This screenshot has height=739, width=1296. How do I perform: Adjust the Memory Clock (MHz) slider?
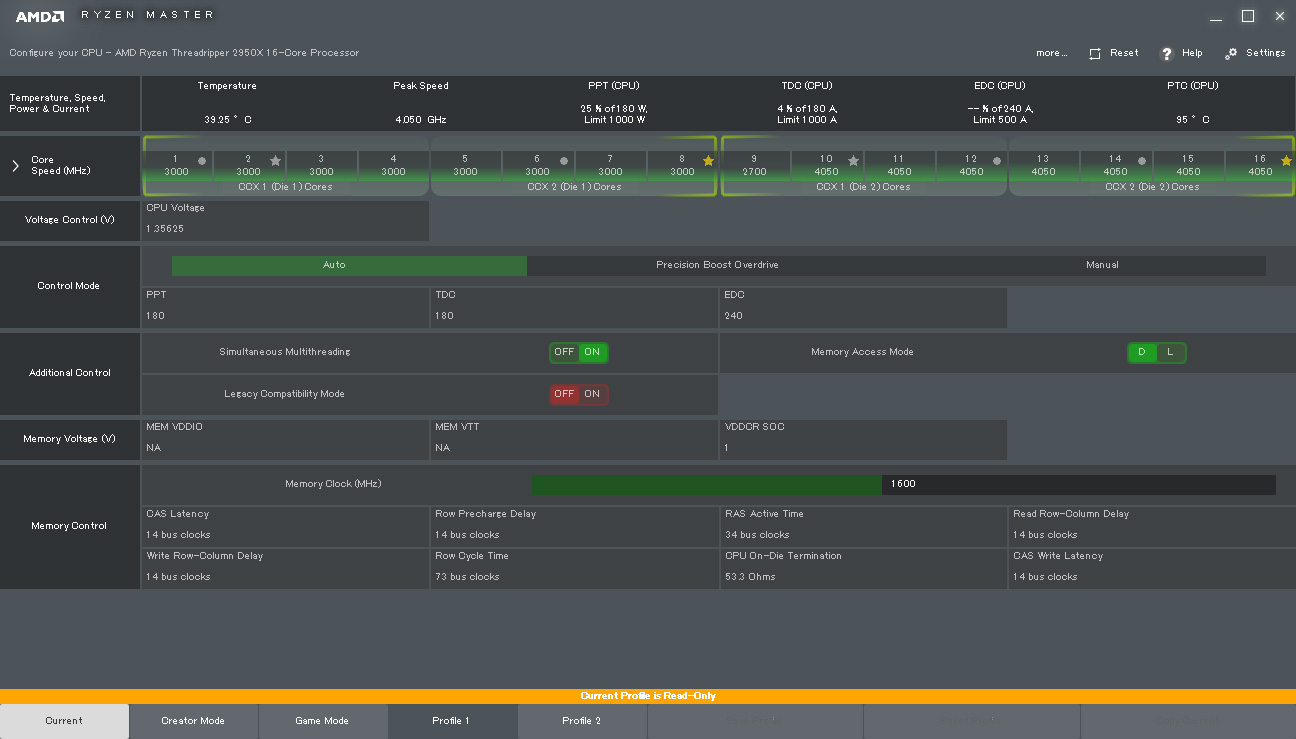tap(903, 485)
